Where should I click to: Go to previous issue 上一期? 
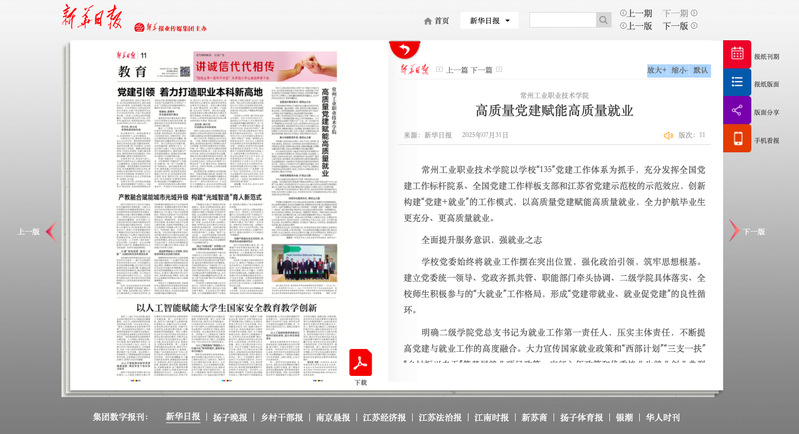pyautogui.click(x=639, y=13)
